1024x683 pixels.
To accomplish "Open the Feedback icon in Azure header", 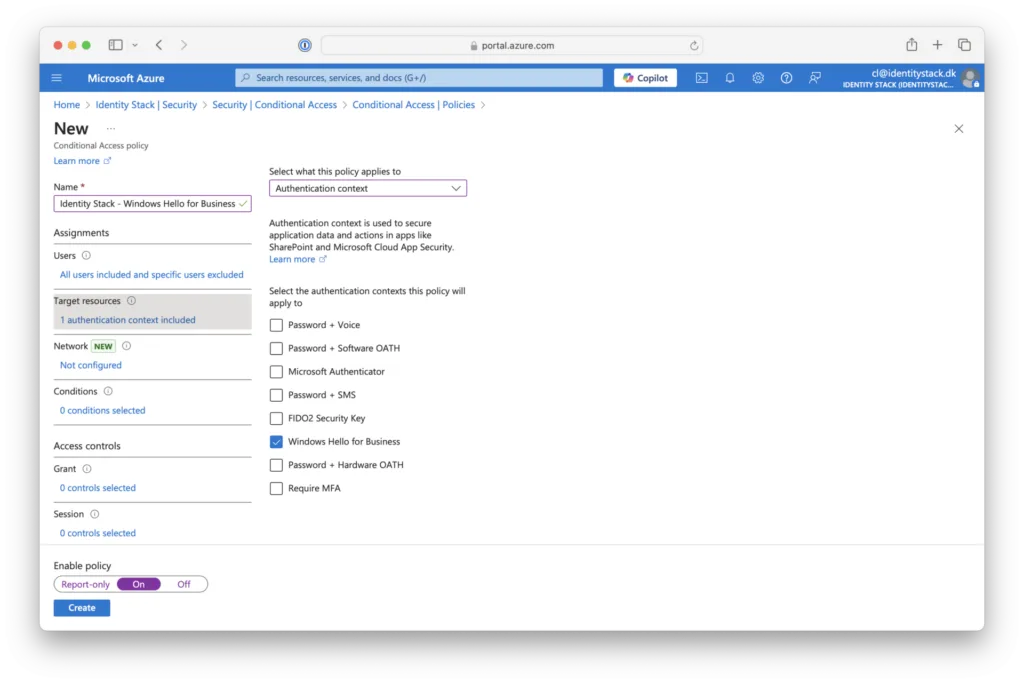I will (x=814, y=78).
